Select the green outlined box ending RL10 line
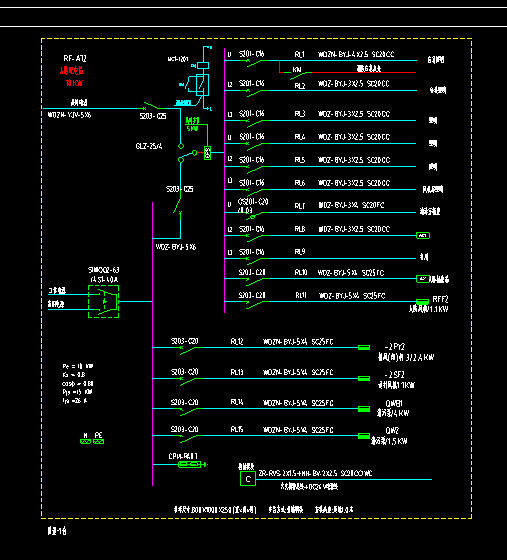Screen dimensions: 507x560 click(x=423, y=279)
